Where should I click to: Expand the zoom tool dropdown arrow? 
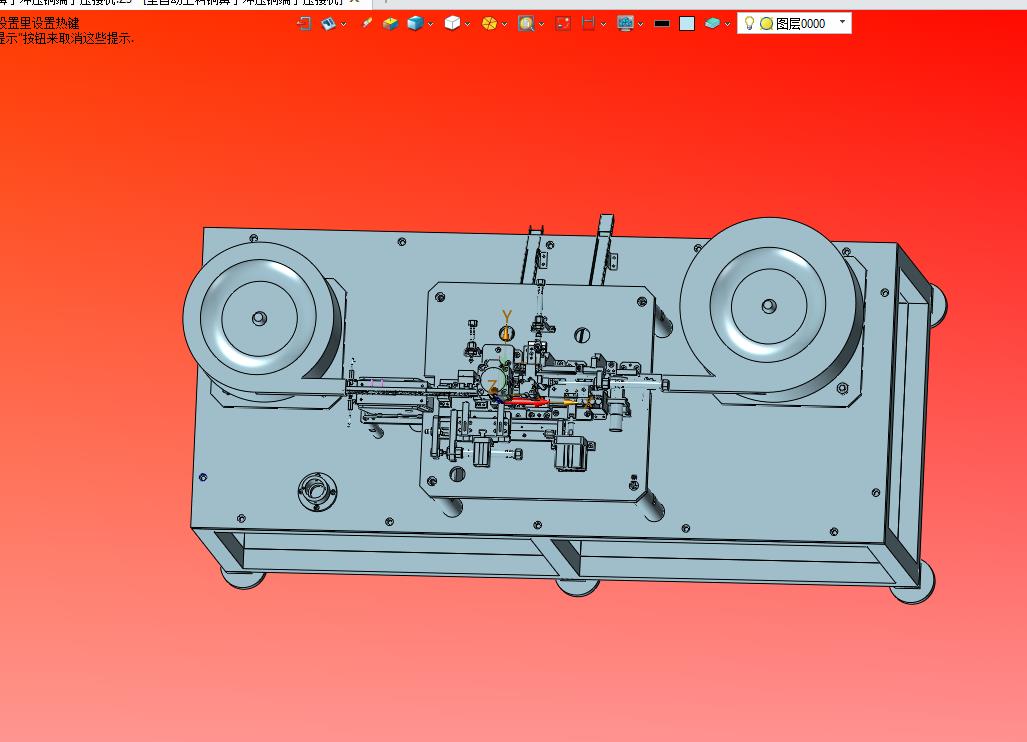pos(542,24)
